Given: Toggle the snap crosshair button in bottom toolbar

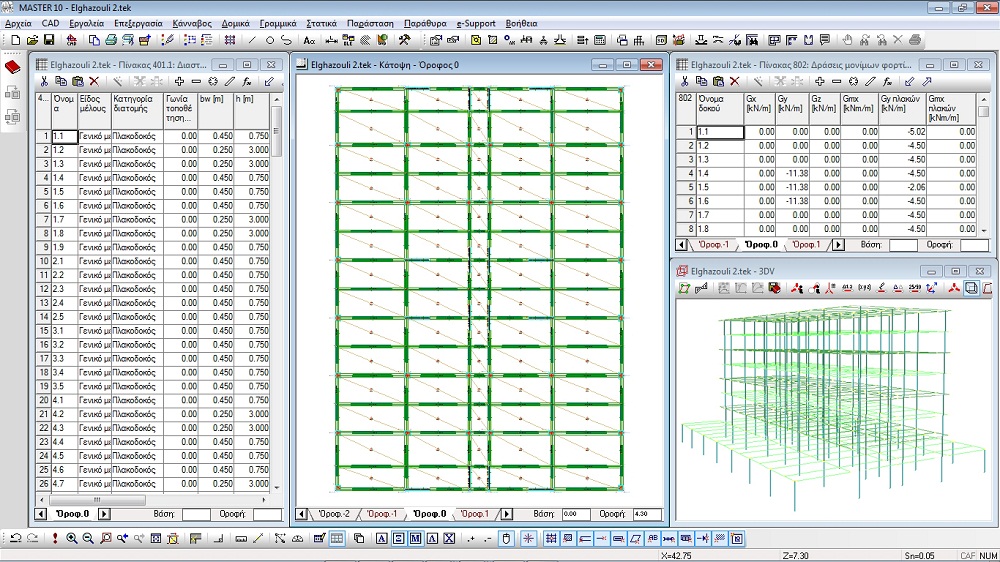Looking at the screenshot, I should coord(528,539).
